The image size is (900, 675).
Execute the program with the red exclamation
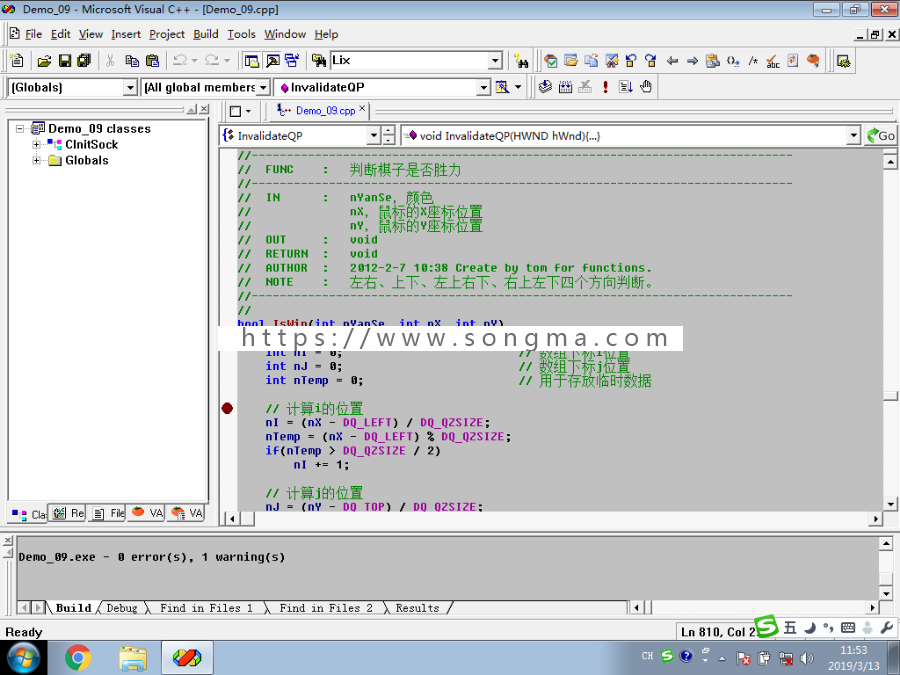pos(605,87)
